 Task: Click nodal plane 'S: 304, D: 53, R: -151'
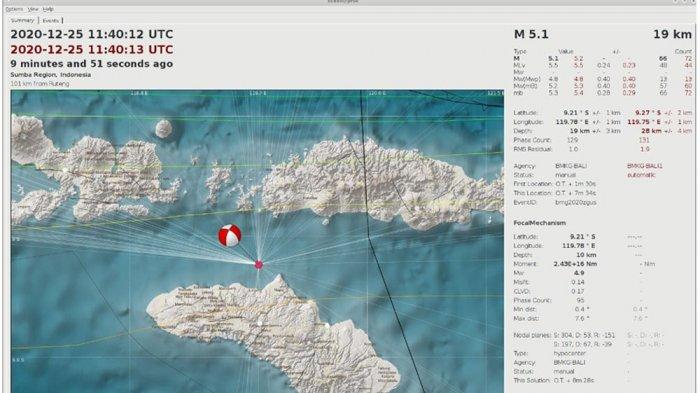[584, 335]
